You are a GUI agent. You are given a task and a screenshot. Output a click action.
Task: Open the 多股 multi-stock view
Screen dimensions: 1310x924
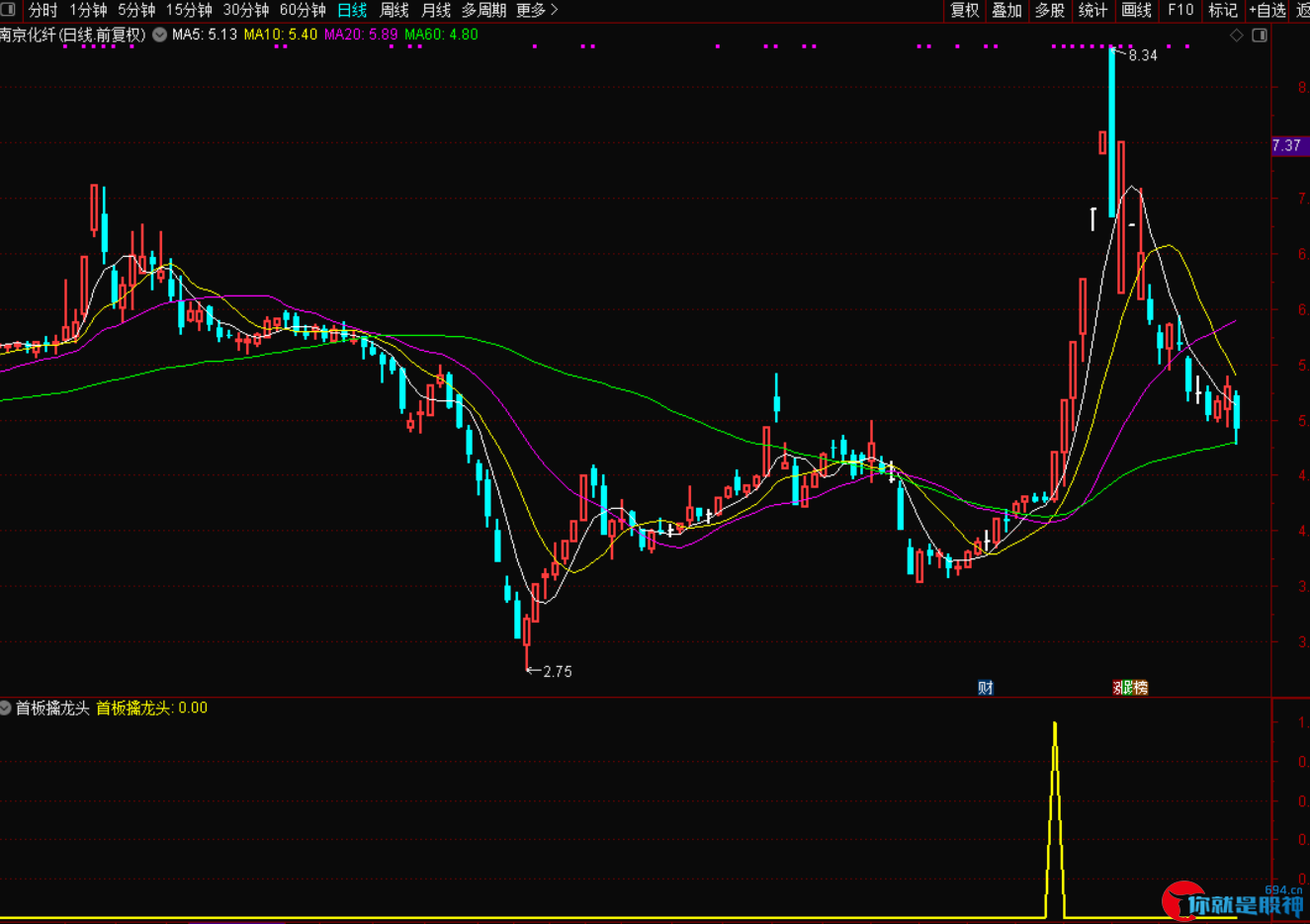1050,10
